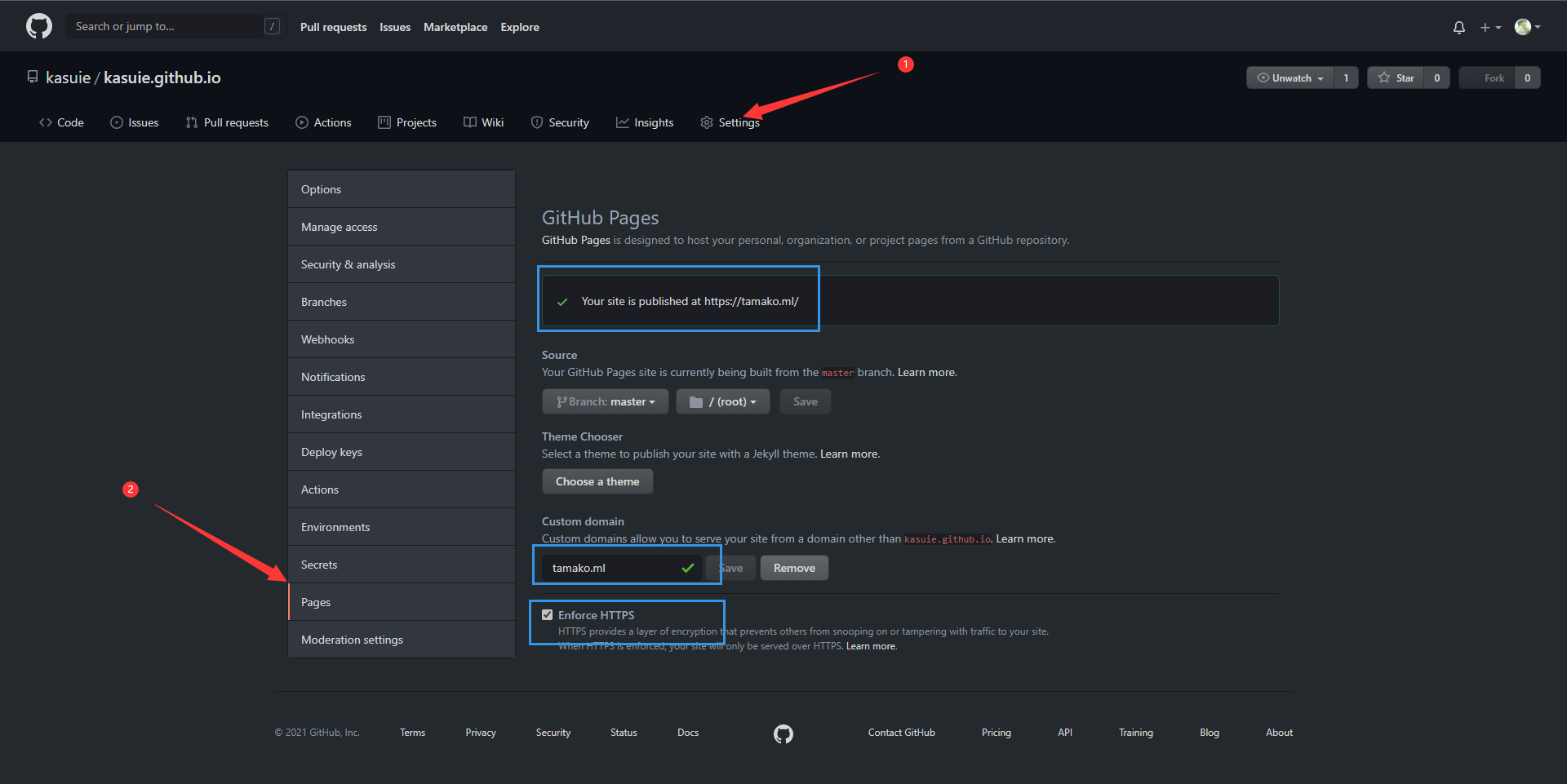Open the Status footer link
This screenshot has width=1567, height=784.
click(624, 733)
